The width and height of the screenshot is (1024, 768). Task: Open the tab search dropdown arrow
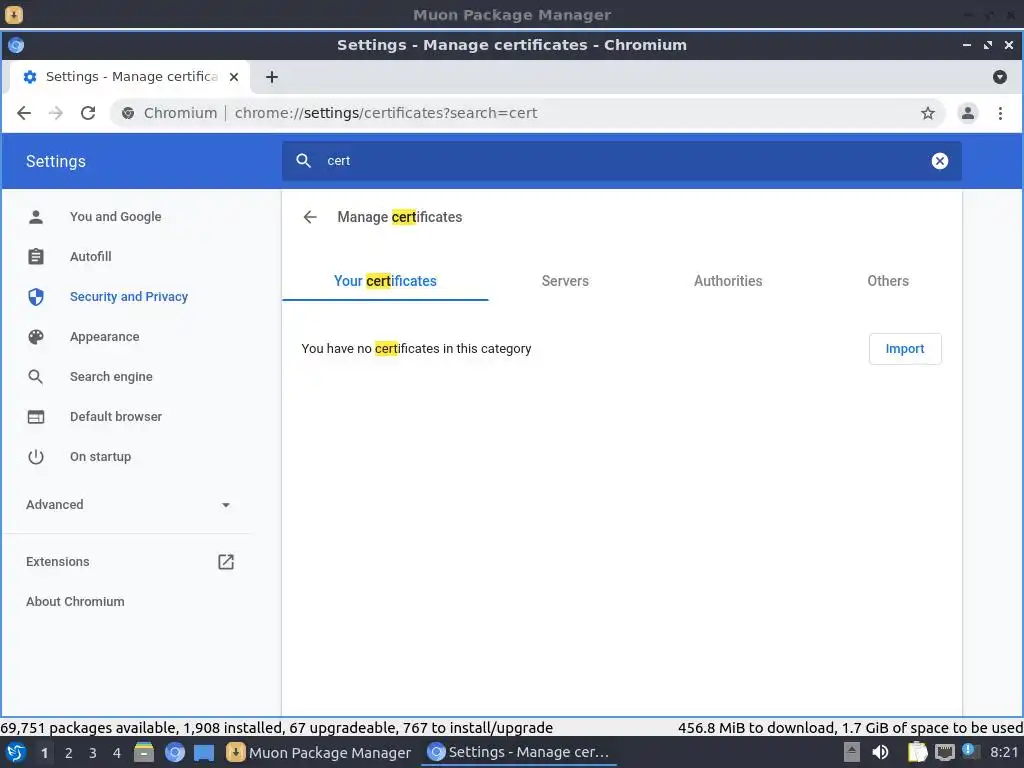coord(999,77)
